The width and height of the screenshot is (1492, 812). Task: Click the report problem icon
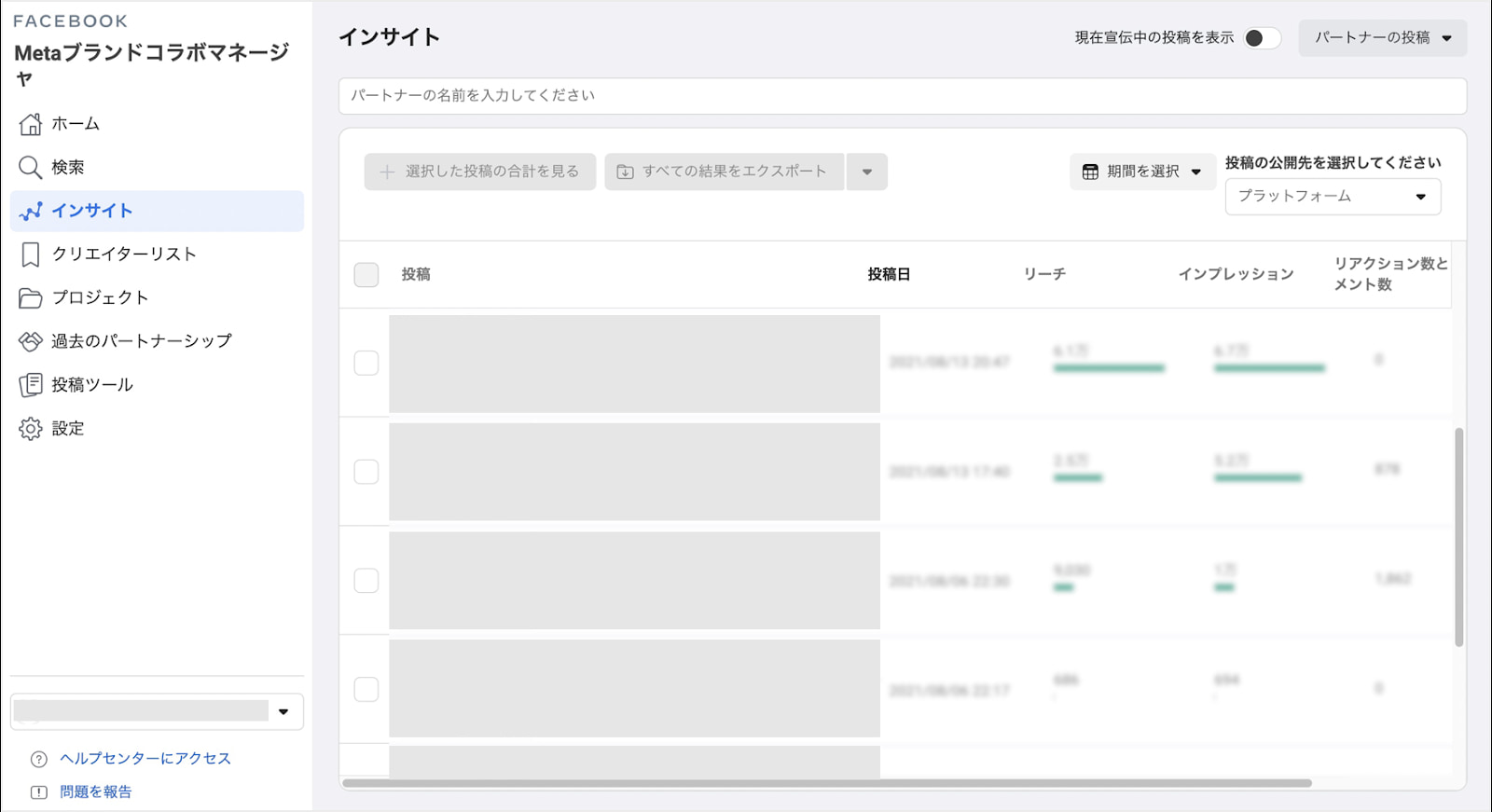tap(38, 792)
